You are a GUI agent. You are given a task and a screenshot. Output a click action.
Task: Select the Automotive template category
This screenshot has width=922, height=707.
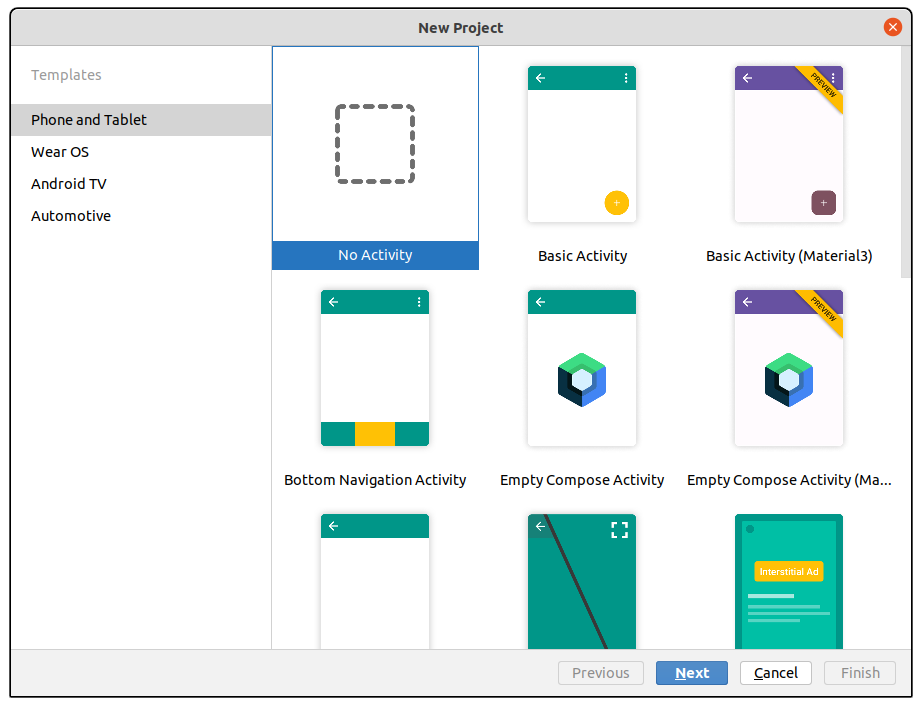point(71,215)
